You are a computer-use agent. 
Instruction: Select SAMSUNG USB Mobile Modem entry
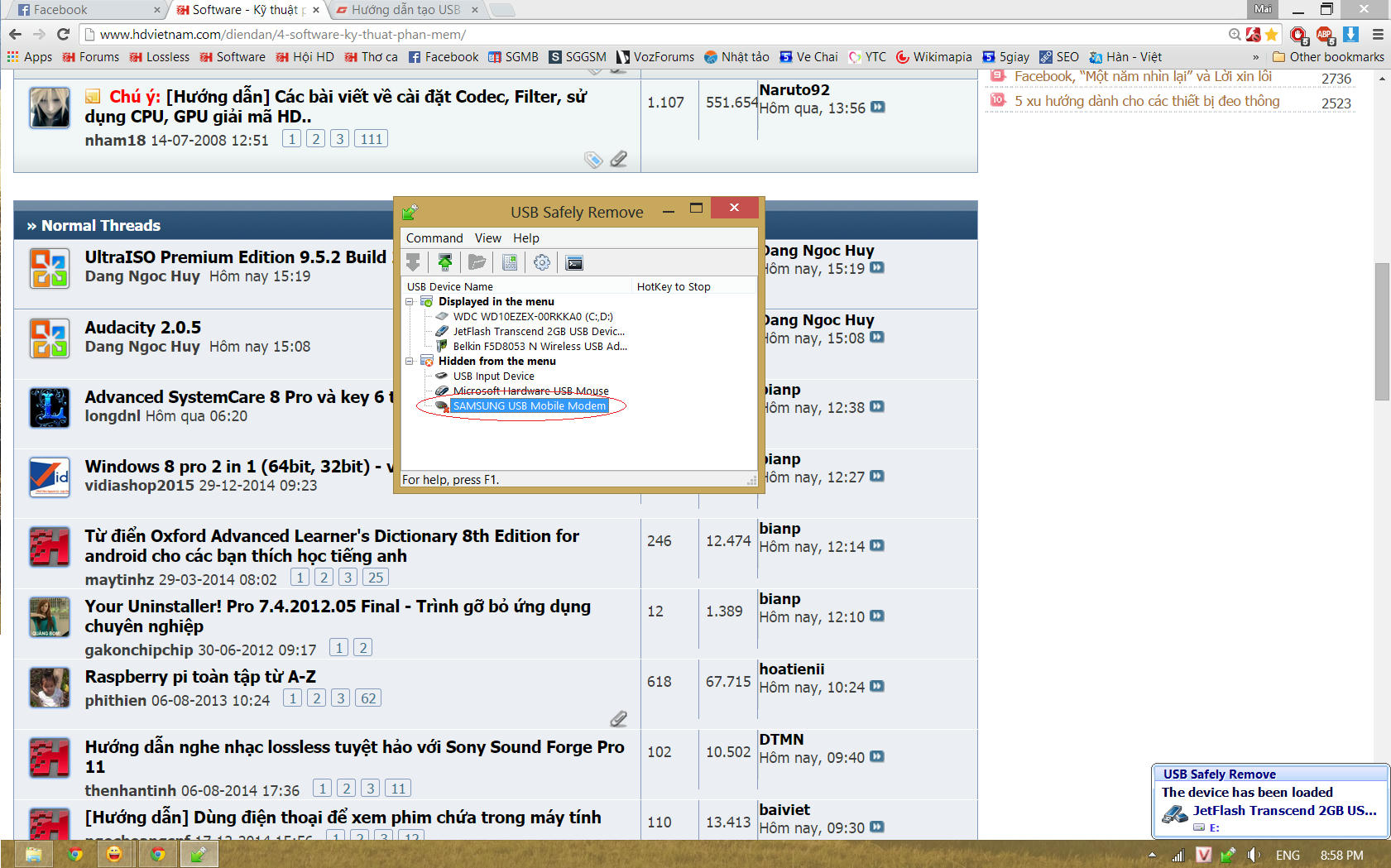[x=529, y=406]
